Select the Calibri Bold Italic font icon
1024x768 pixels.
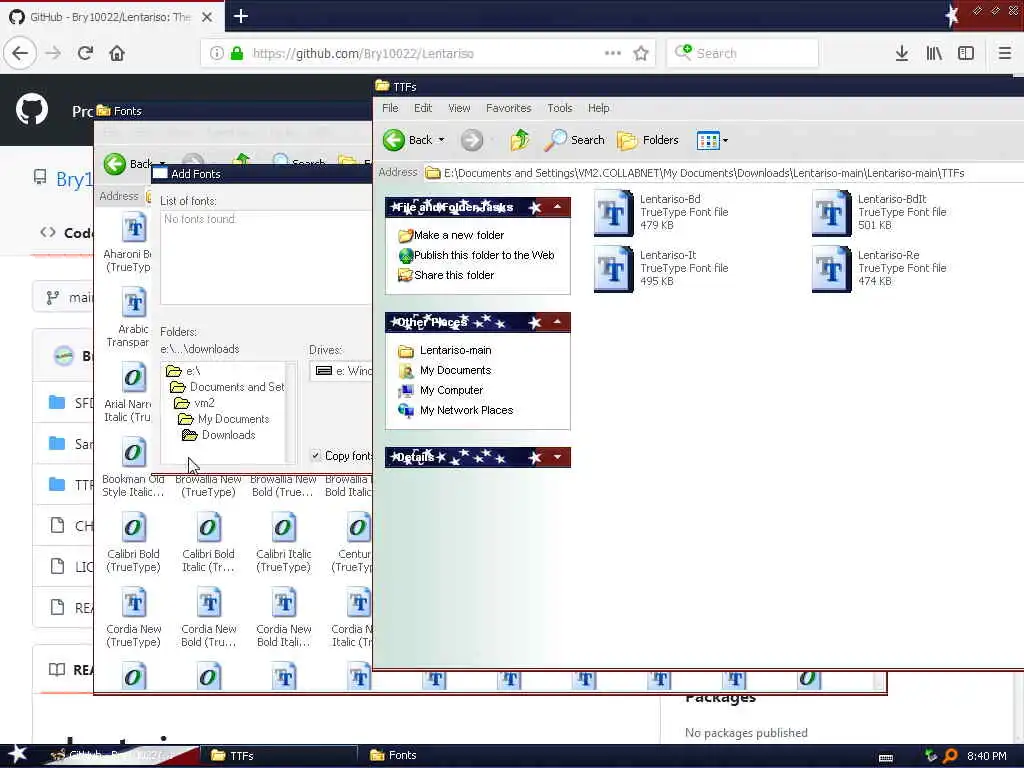coord(208,528)
